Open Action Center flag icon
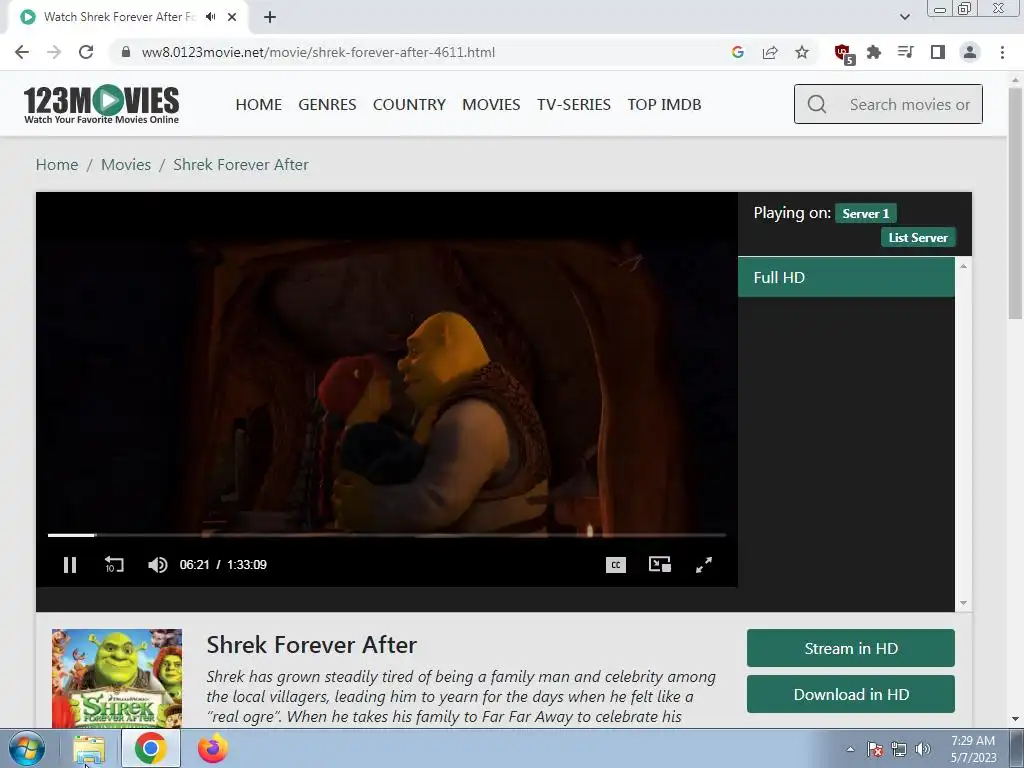 pyautogui.click(x=875, y=749)
